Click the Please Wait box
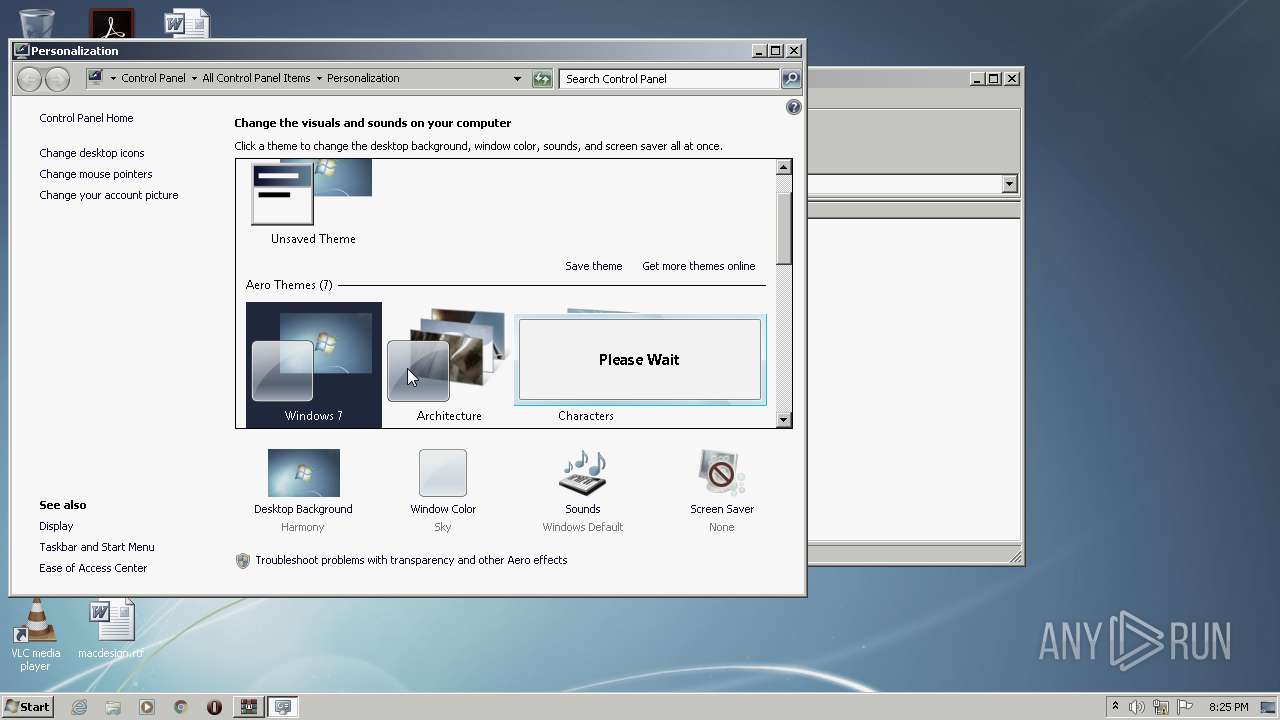 click(x=639, y=360)
